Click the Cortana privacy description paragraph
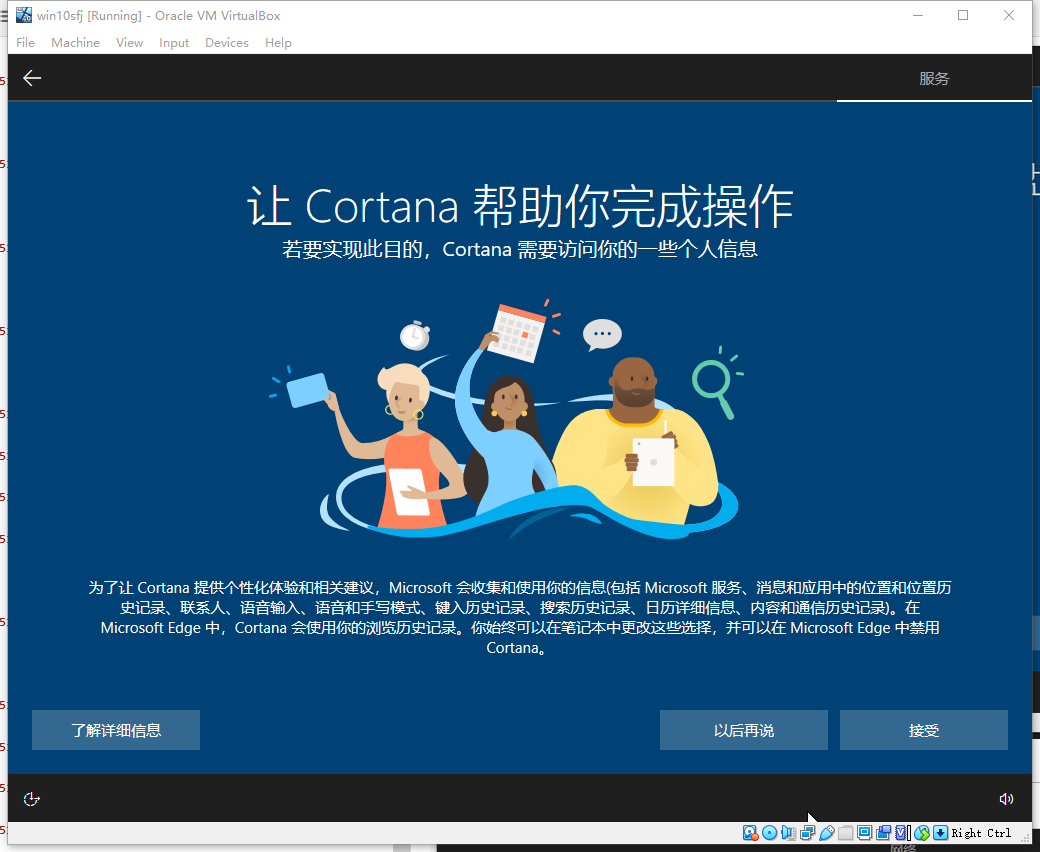 point(520,617)
